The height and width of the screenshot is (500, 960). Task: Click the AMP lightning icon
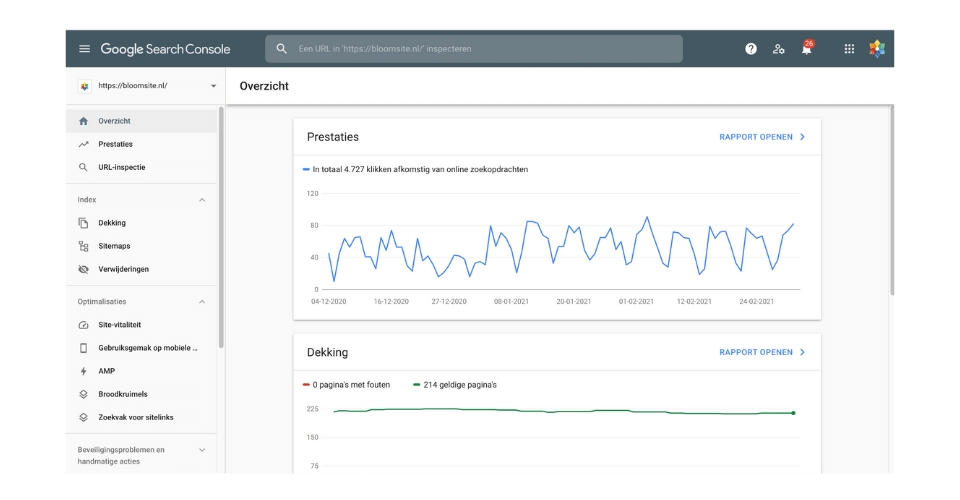(x=83, y=371)
